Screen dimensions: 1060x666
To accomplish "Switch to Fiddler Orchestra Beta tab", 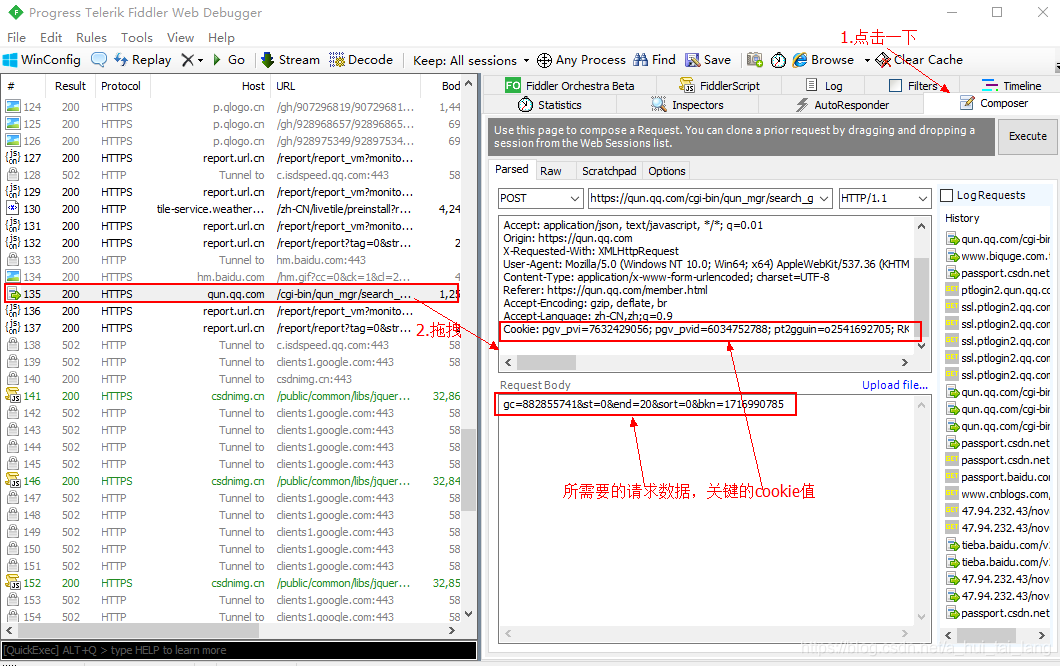I will [569, 86].
